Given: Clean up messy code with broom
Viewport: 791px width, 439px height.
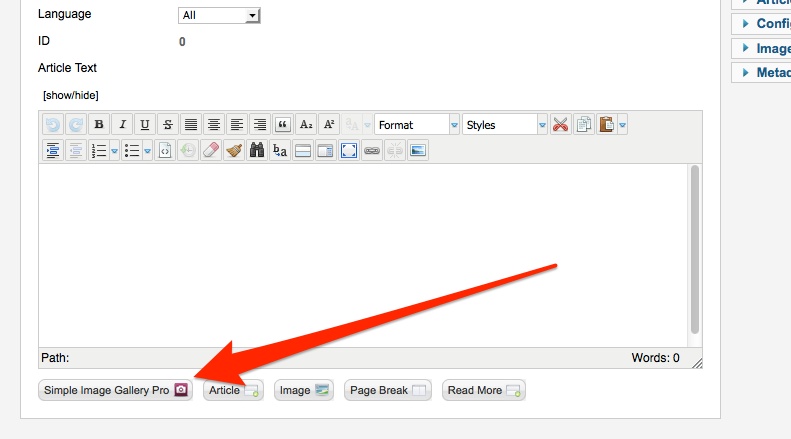Looking at the screenshot, I should coord(234,150).
